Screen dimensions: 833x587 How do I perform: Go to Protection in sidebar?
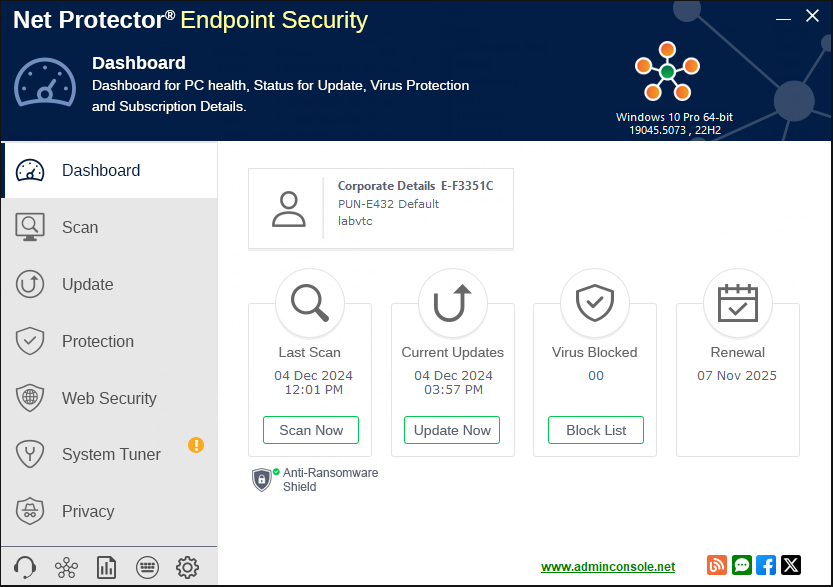97,341
